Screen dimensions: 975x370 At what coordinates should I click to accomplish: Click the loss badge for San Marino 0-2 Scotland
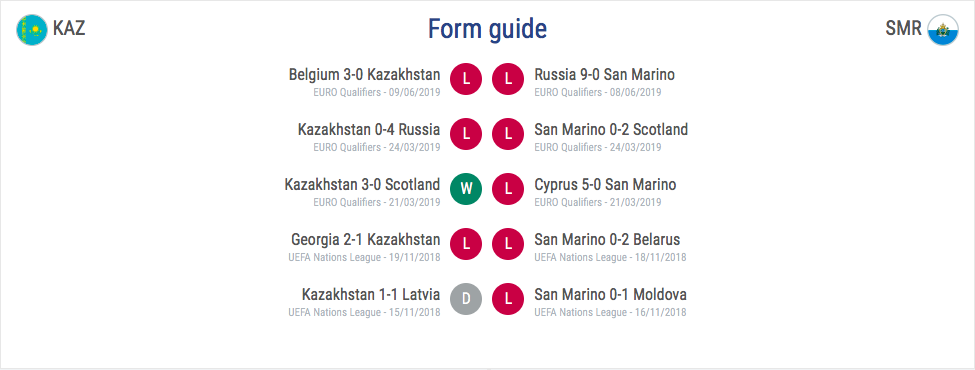coord(508,134)
